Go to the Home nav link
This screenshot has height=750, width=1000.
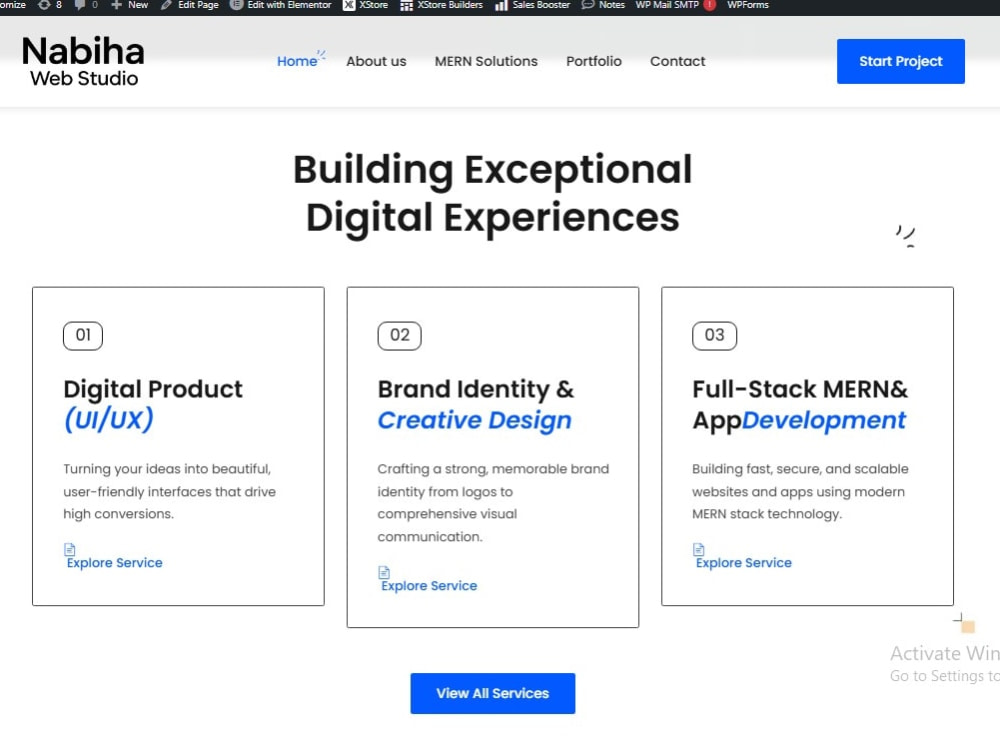pos(297,61)
